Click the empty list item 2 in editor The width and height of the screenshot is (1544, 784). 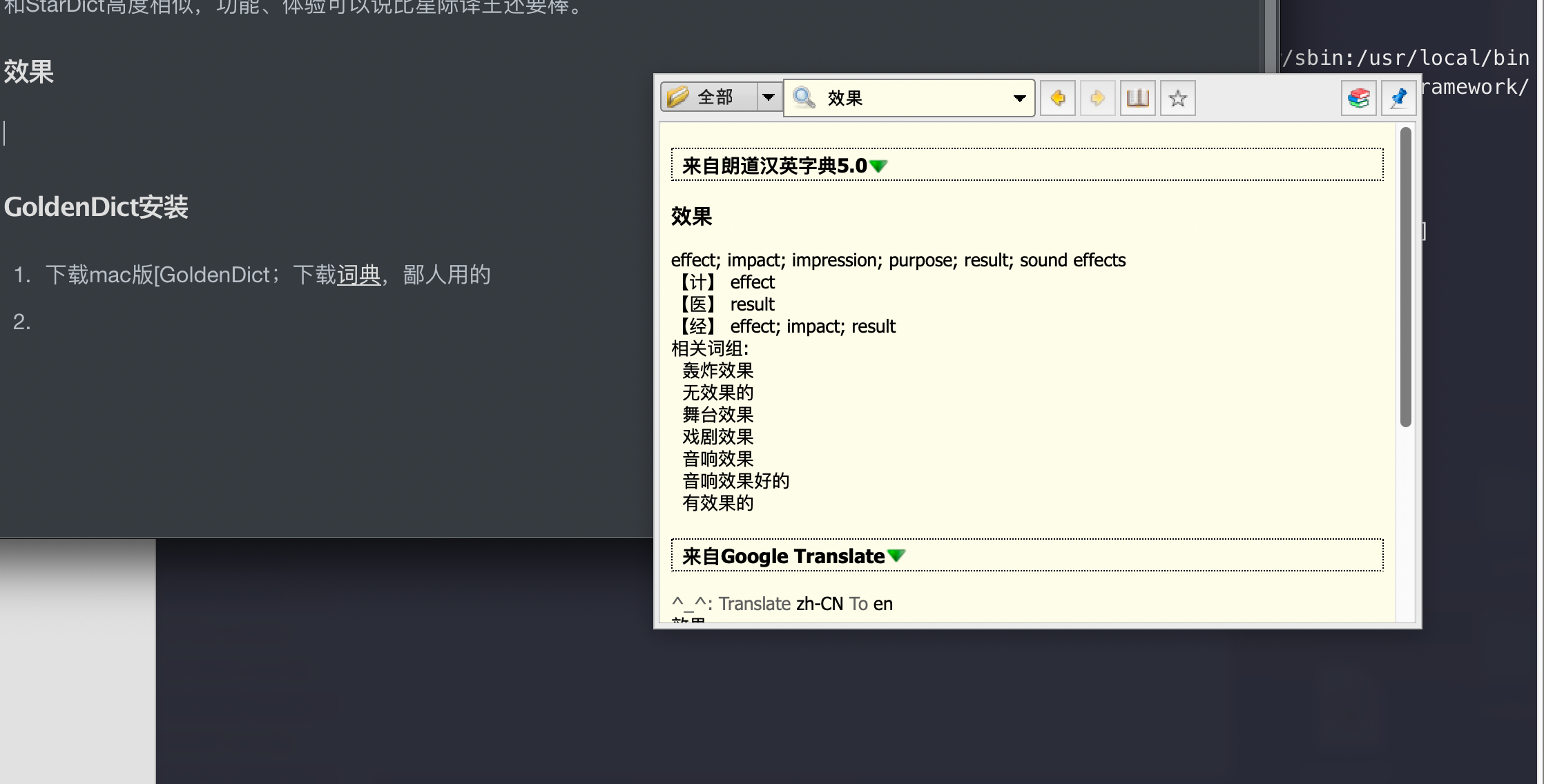pos(21,322)
